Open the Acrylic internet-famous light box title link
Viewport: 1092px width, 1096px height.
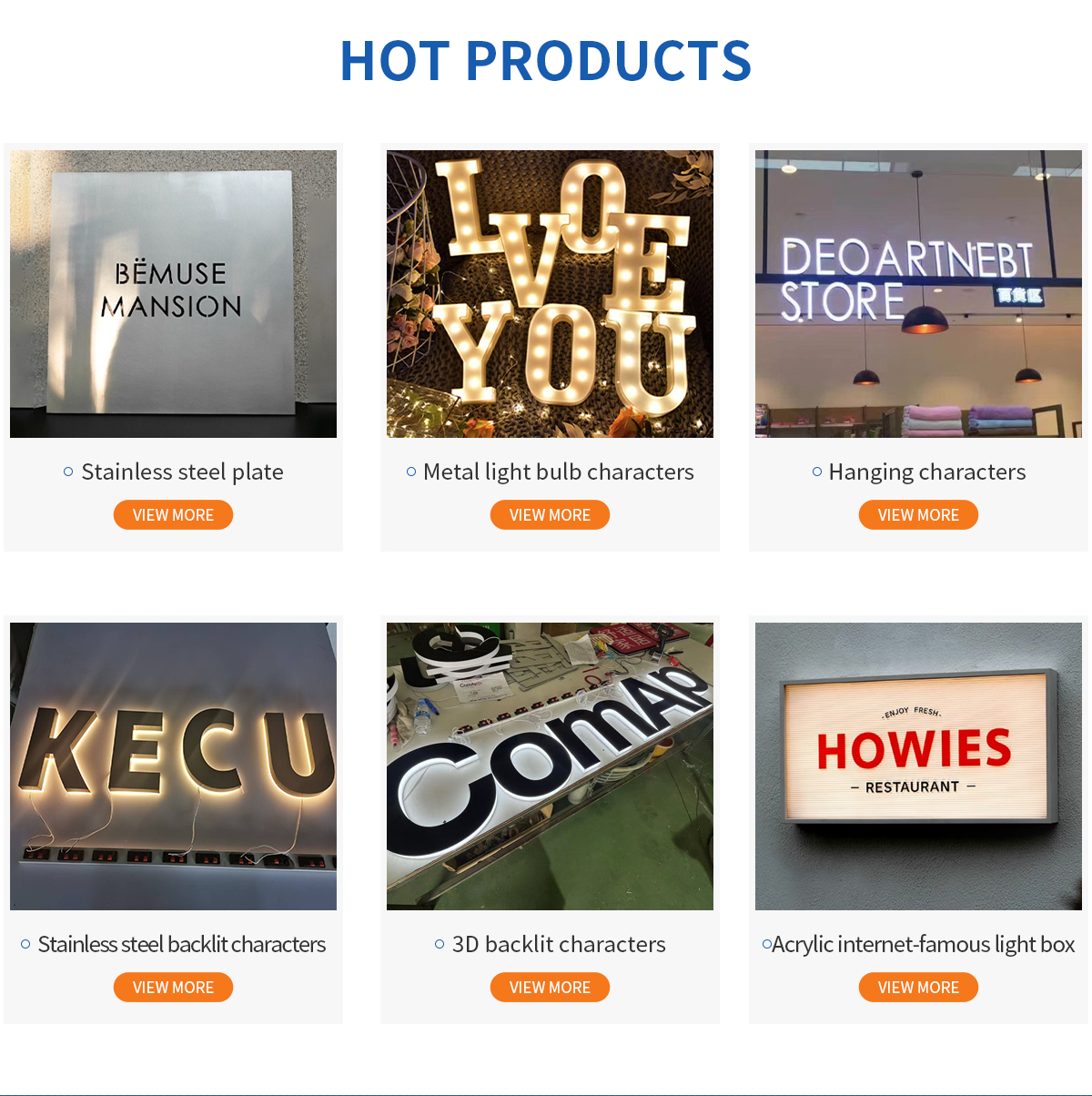pyautogui.click(x=924, y=944)
